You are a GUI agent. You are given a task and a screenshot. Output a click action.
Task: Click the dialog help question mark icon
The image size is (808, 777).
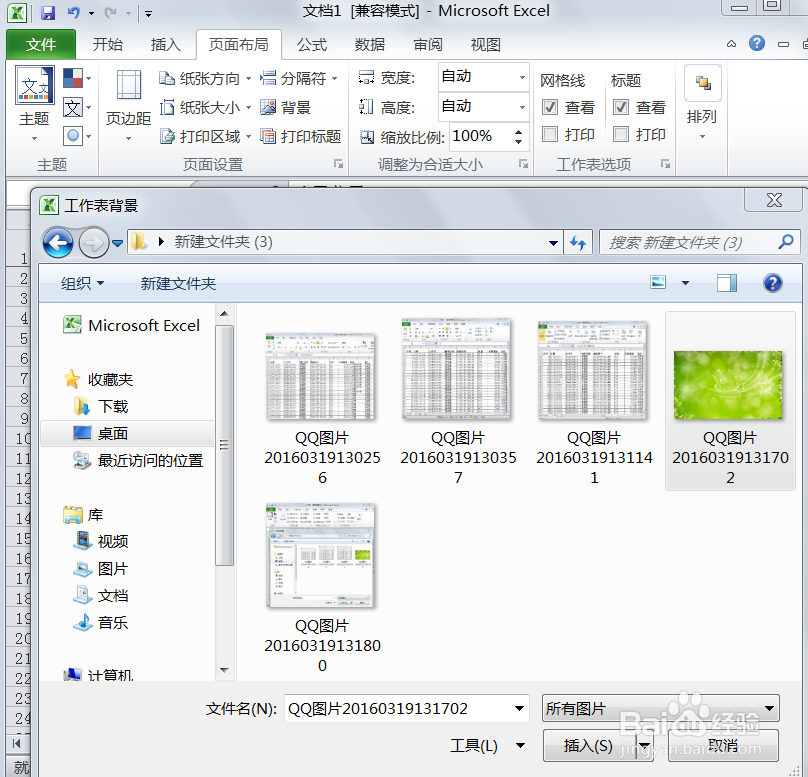pyautogui.click(x=772, y=283)
